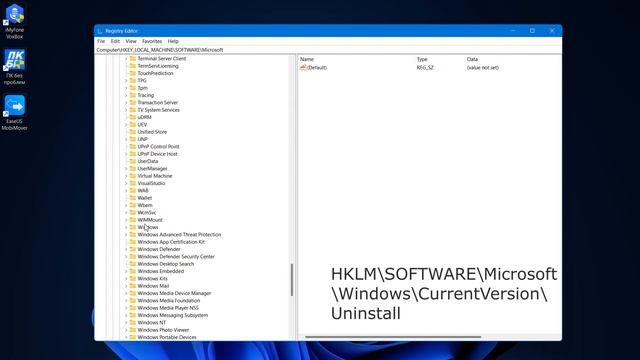This screenshot has width=640, height=360.
Task: Open the iMyFone VoxBox desktop shortcut
Action: click(x=15, y=22)
